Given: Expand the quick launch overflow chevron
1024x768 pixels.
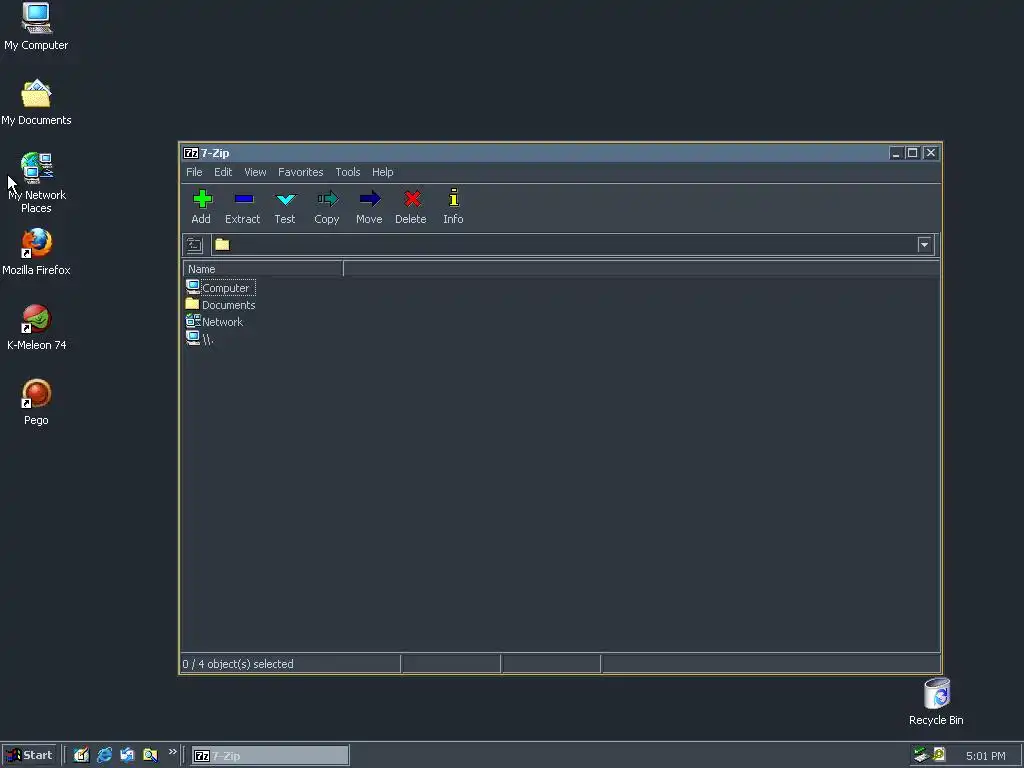Looking at the screenshot, I should pos(172,752).
